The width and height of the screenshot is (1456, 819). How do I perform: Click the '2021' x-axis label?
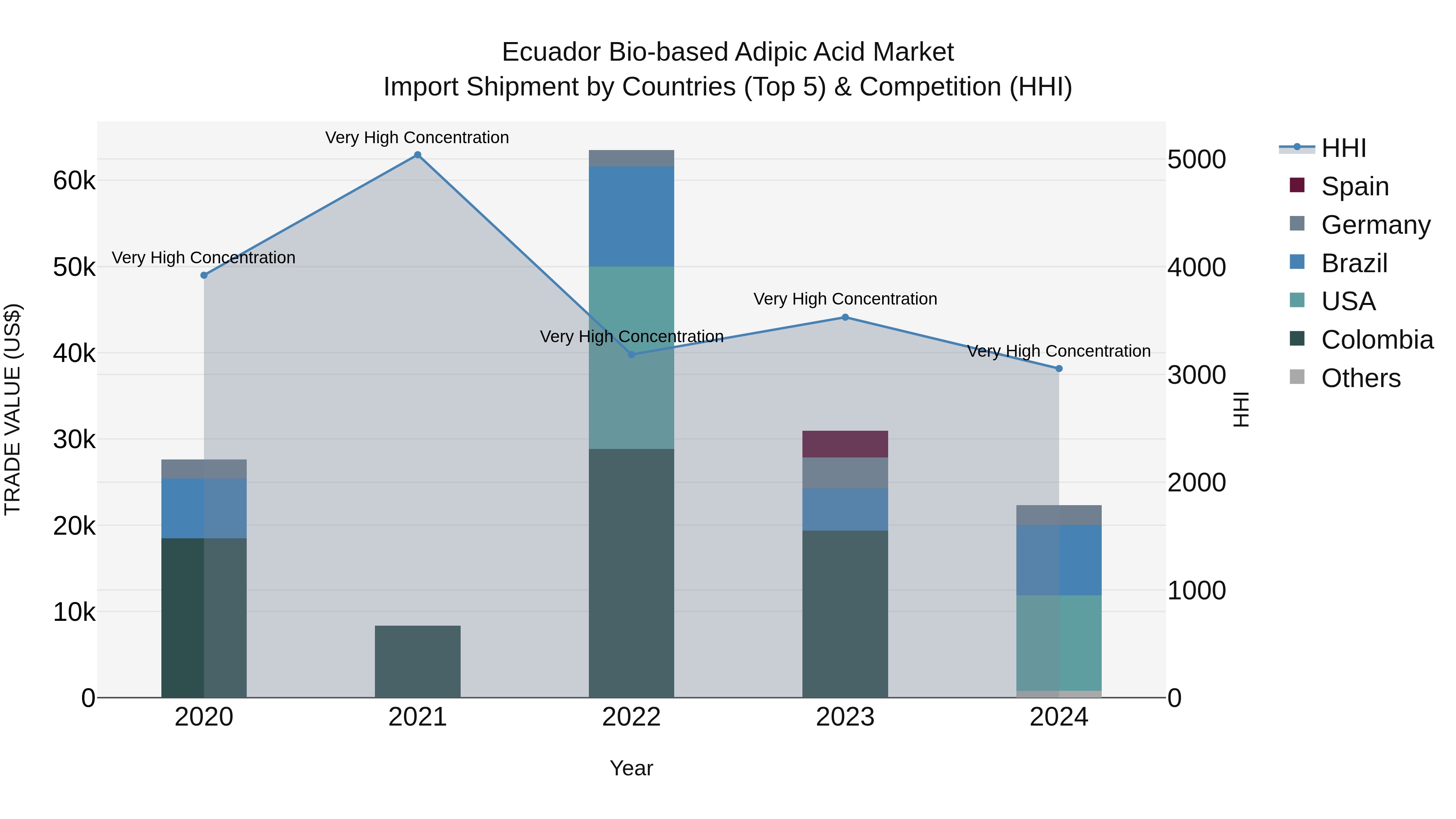418,717
